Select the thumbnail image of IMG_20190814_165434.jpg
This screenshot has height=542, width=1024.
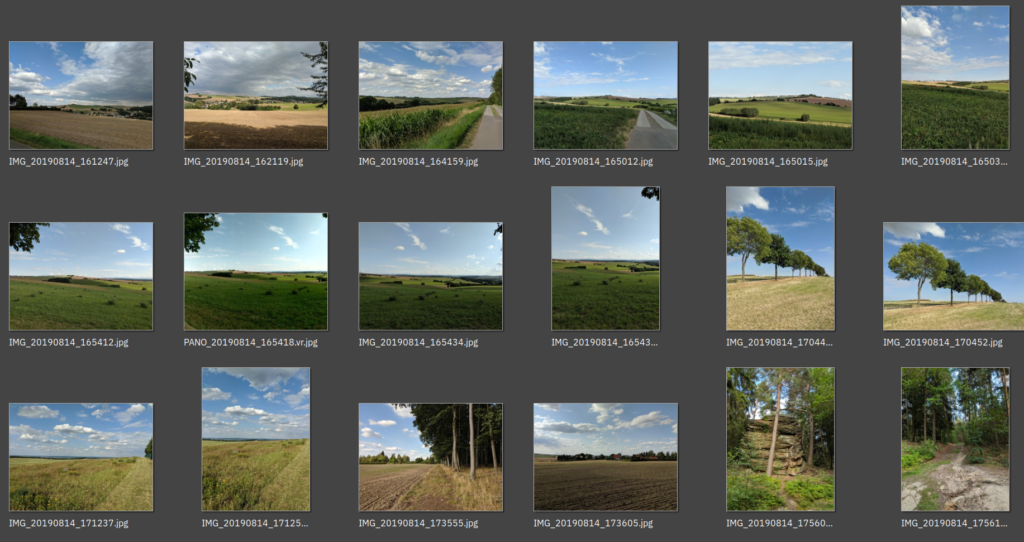pos(430,276)
